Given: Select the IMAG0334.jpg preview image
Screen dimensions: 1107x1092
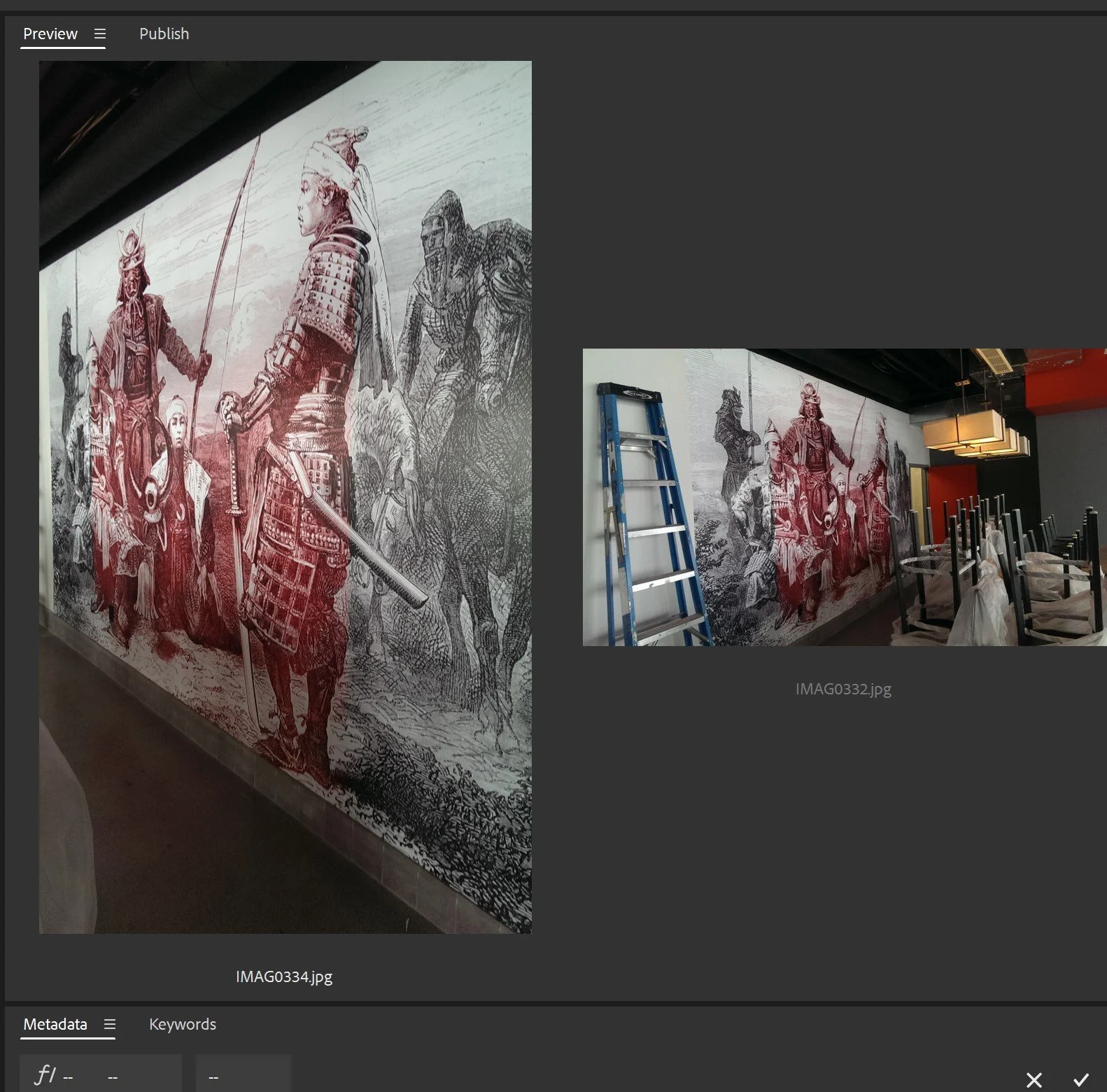Looking at the screenshot, I should pyautogui.click(x=285, y=497).
